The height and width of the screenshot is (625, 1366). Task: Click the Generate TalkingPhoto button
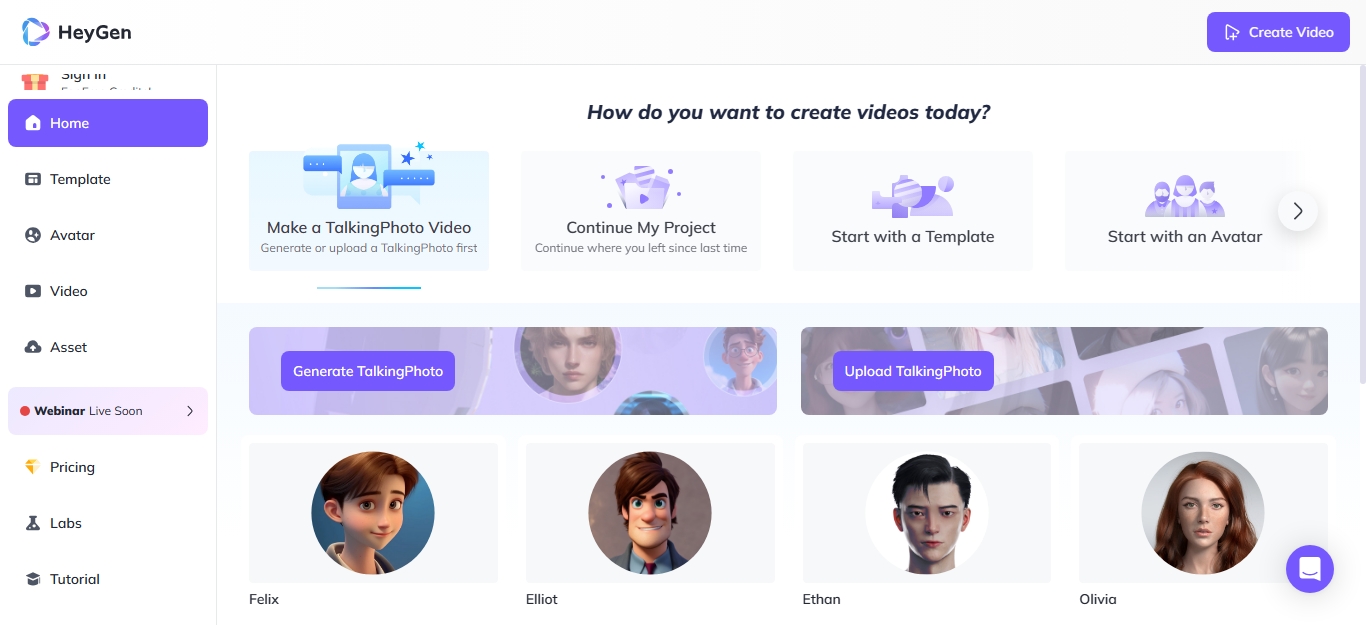[368, 371]
